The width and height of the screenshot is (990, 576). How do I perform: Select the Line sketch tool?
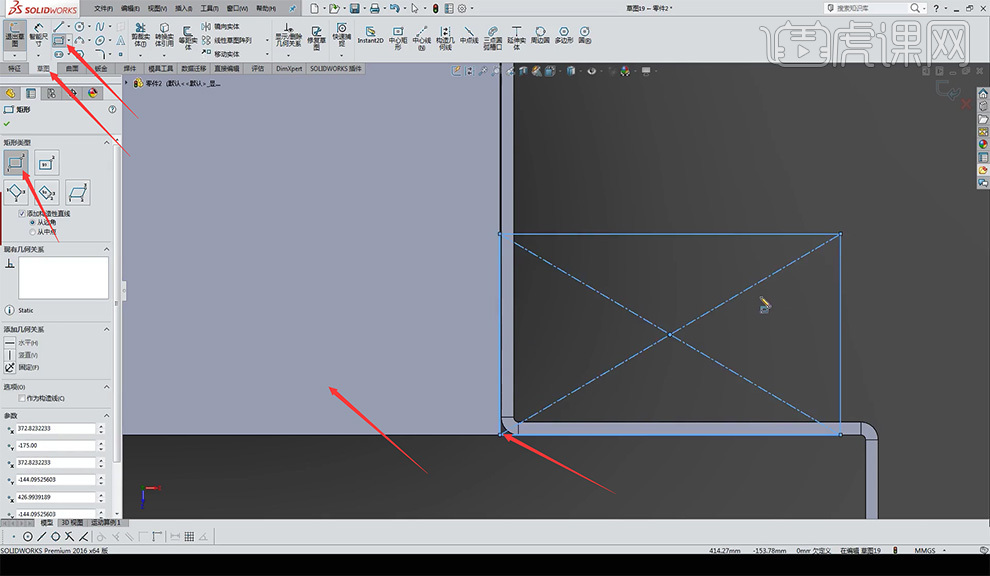click(59, 27)
